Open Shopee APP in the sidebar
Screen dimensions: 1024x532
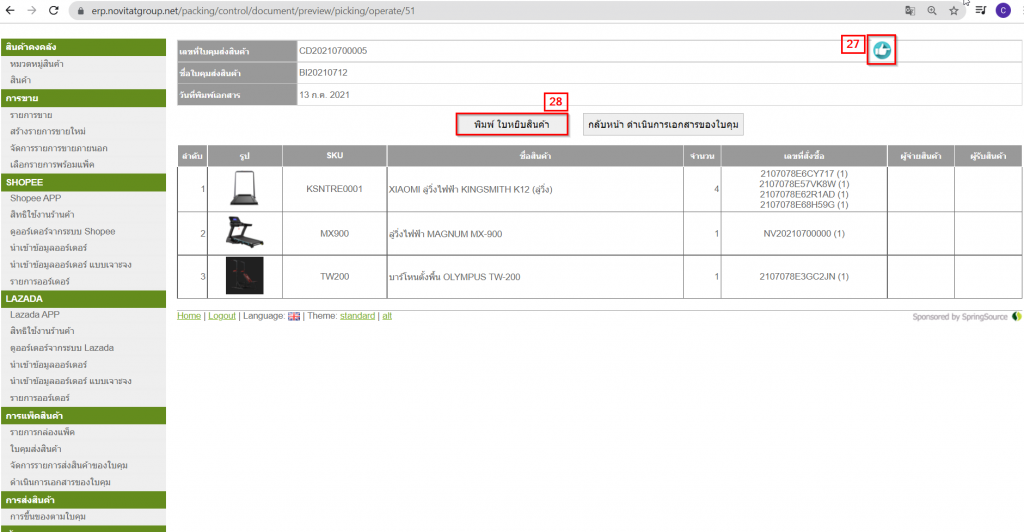35,198
